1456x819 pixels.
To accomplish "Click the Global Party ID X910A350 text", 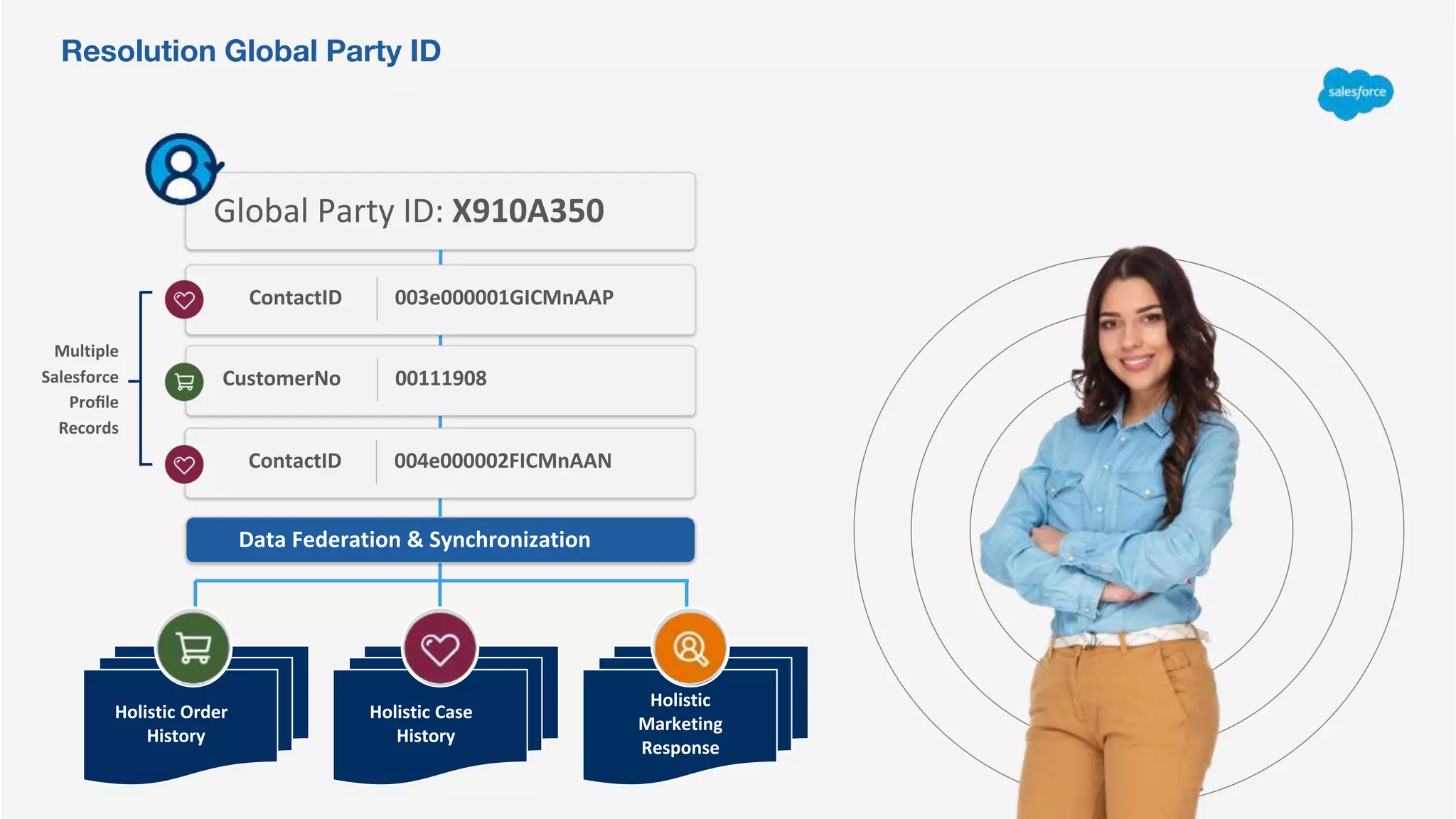I will (409, 211).
